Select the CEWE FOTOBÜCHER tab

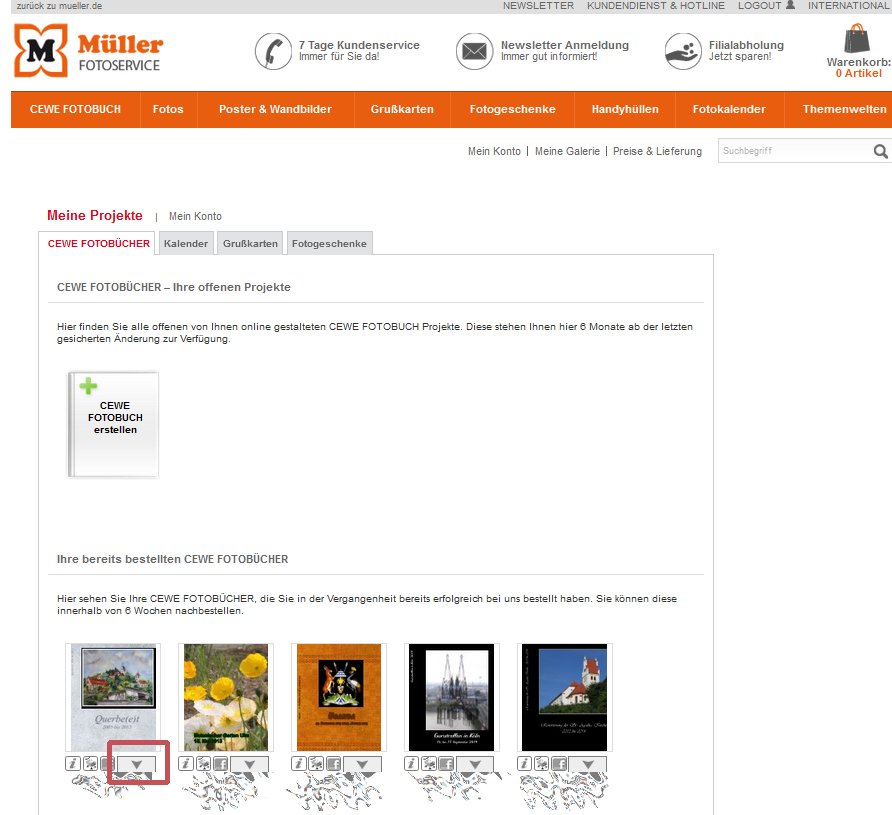click(x=98, y=243)
